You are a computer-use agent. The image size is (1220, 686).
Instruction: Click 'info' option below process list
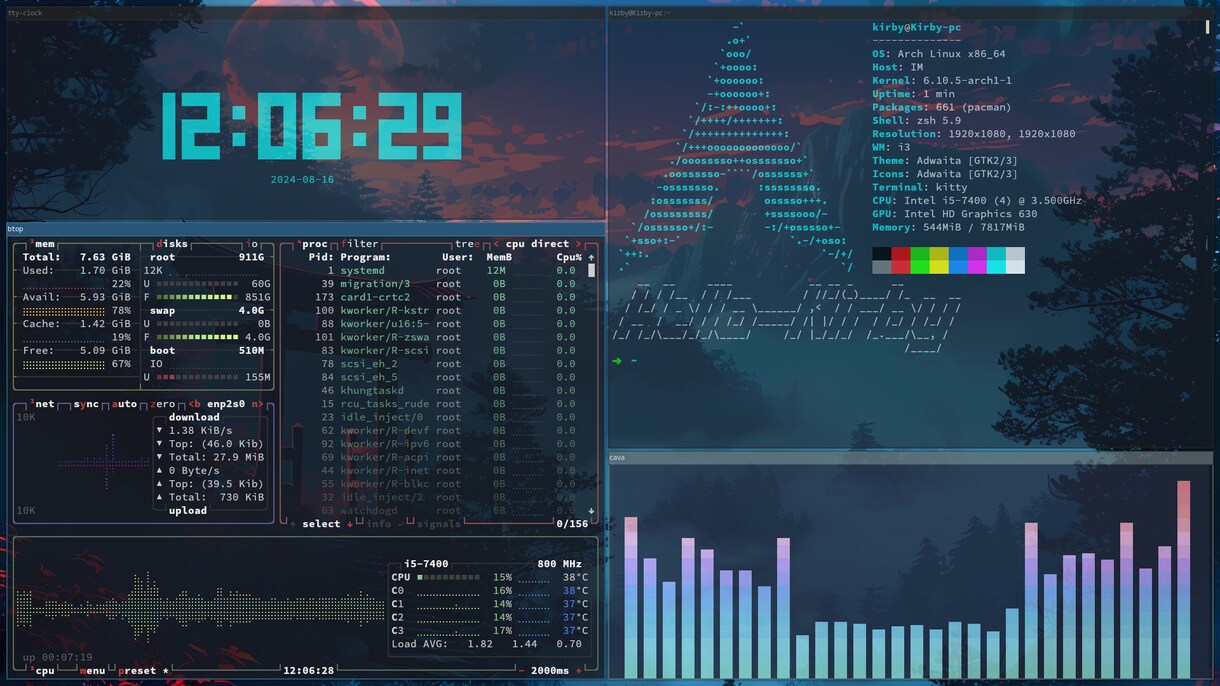378,524
